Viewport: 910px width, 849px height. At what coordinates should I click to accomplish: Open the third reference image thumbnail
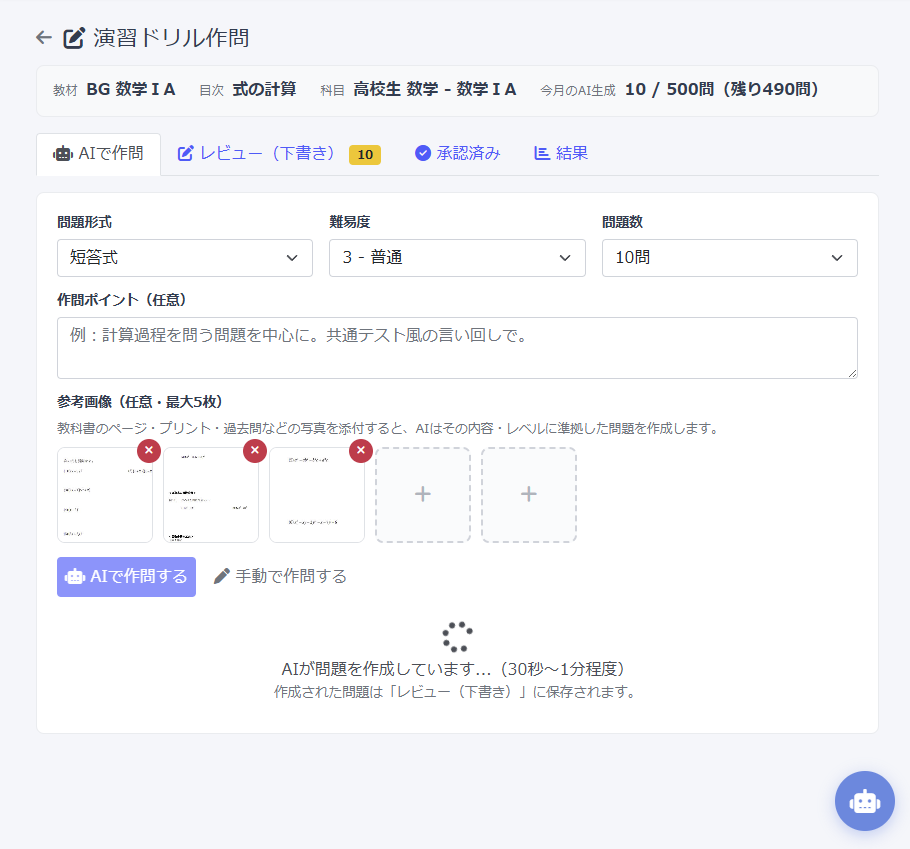click(x=317, y=494)
